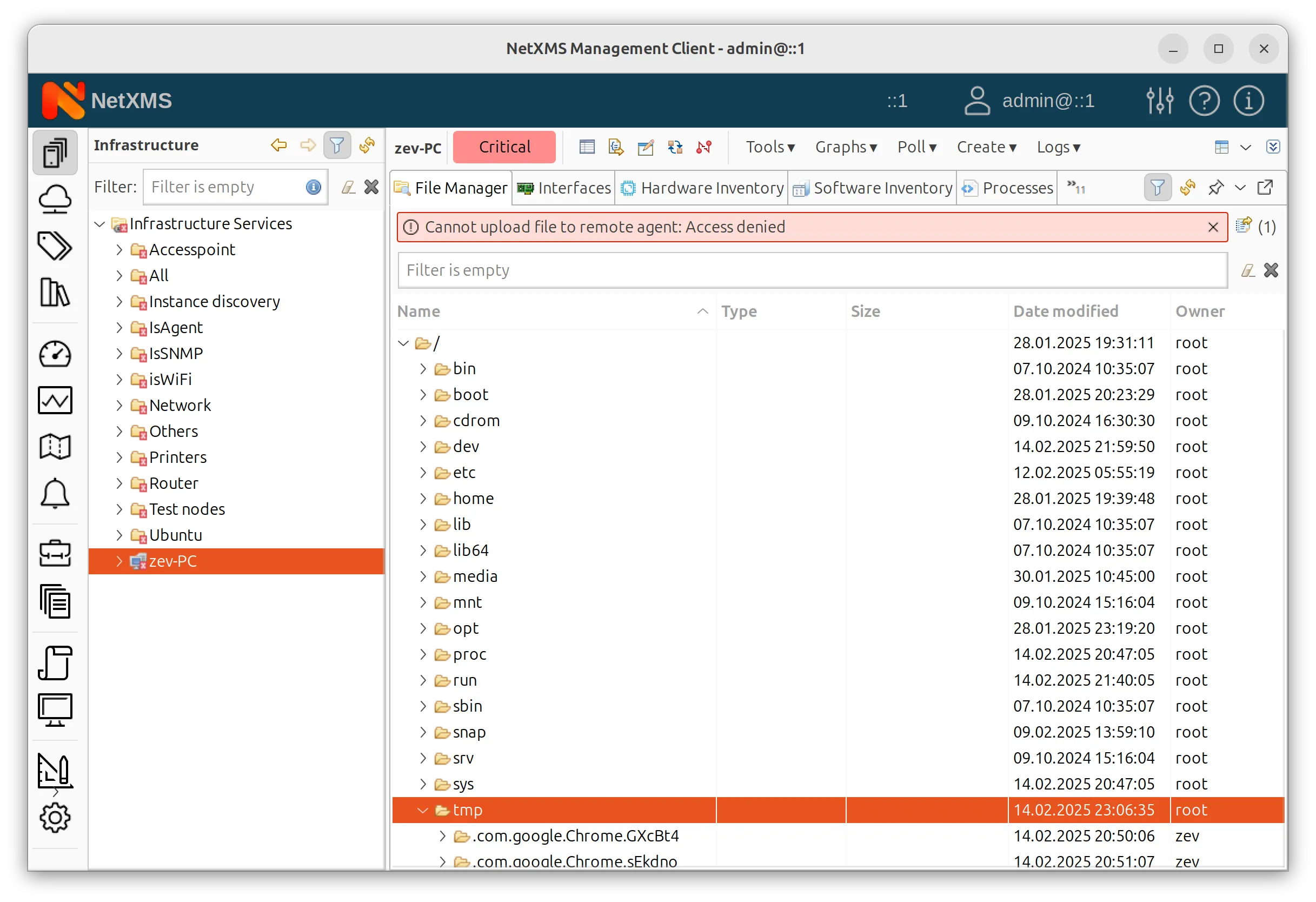Screen dimensions: 1316x902
Task: Switch to the Interfaces tab
Action: tap(563, 188)
